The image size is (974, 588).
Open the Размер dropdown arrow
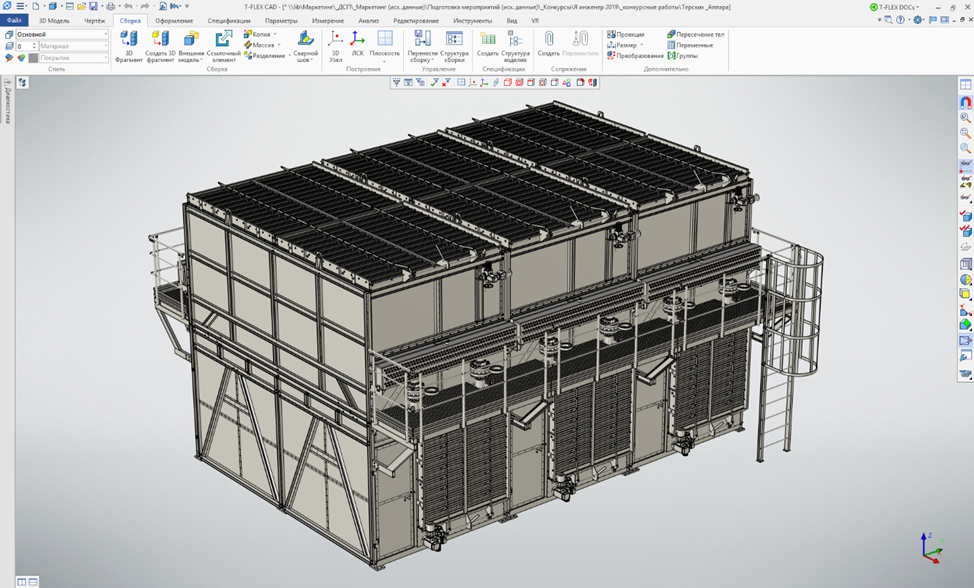point(641,45)
